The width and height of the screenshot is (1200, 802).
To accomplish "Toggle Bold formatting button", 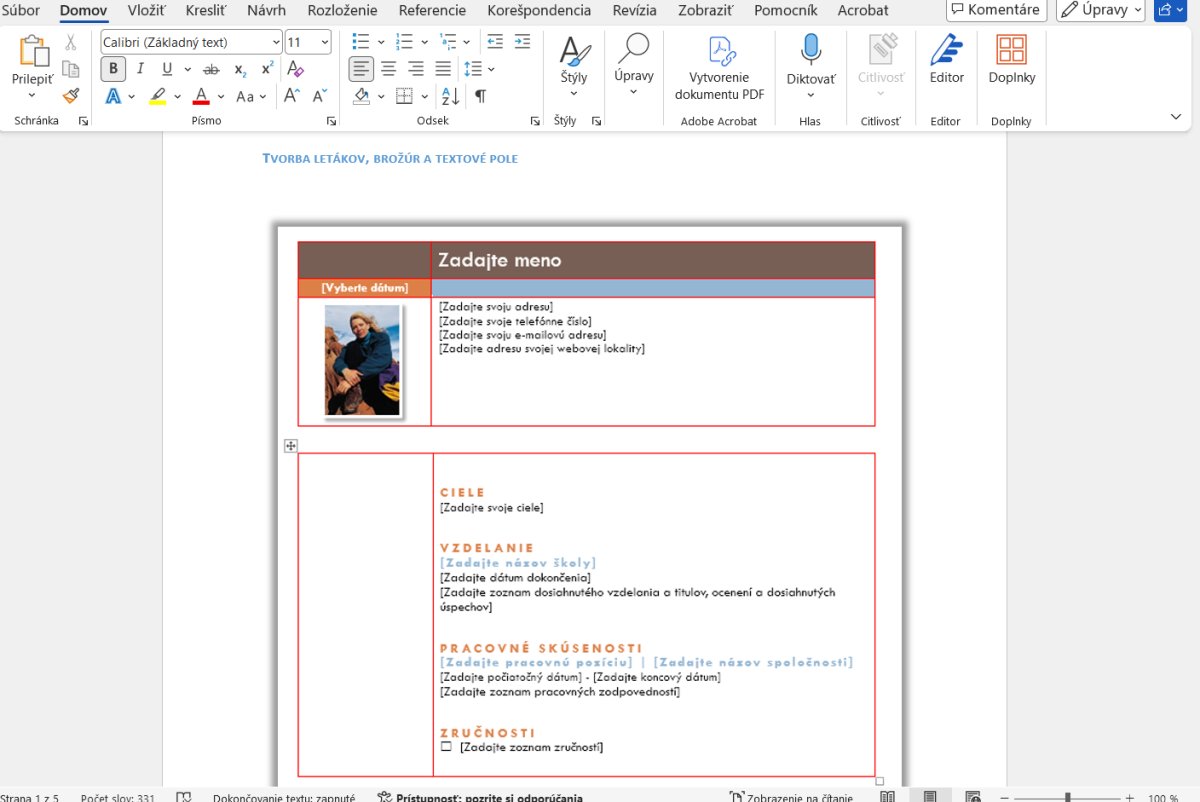I will pyautogui.click(x=113, y=69).
